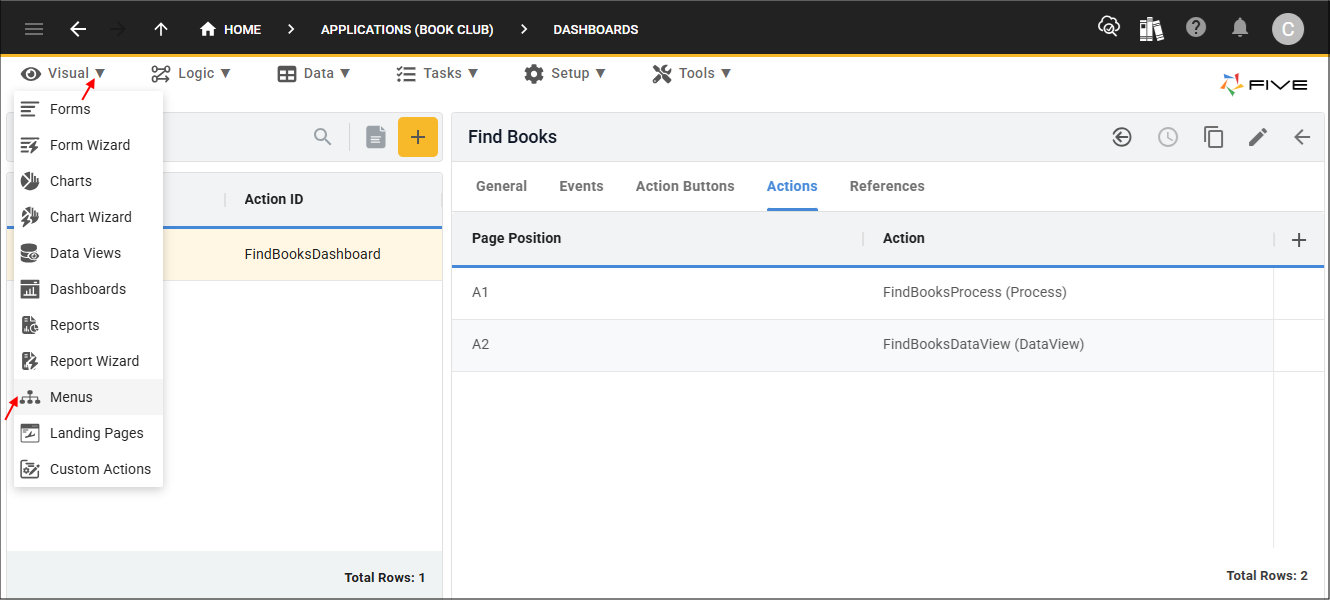Expand the Data dropdown menu
The image size is (1330, 600).
click(314, 73)
